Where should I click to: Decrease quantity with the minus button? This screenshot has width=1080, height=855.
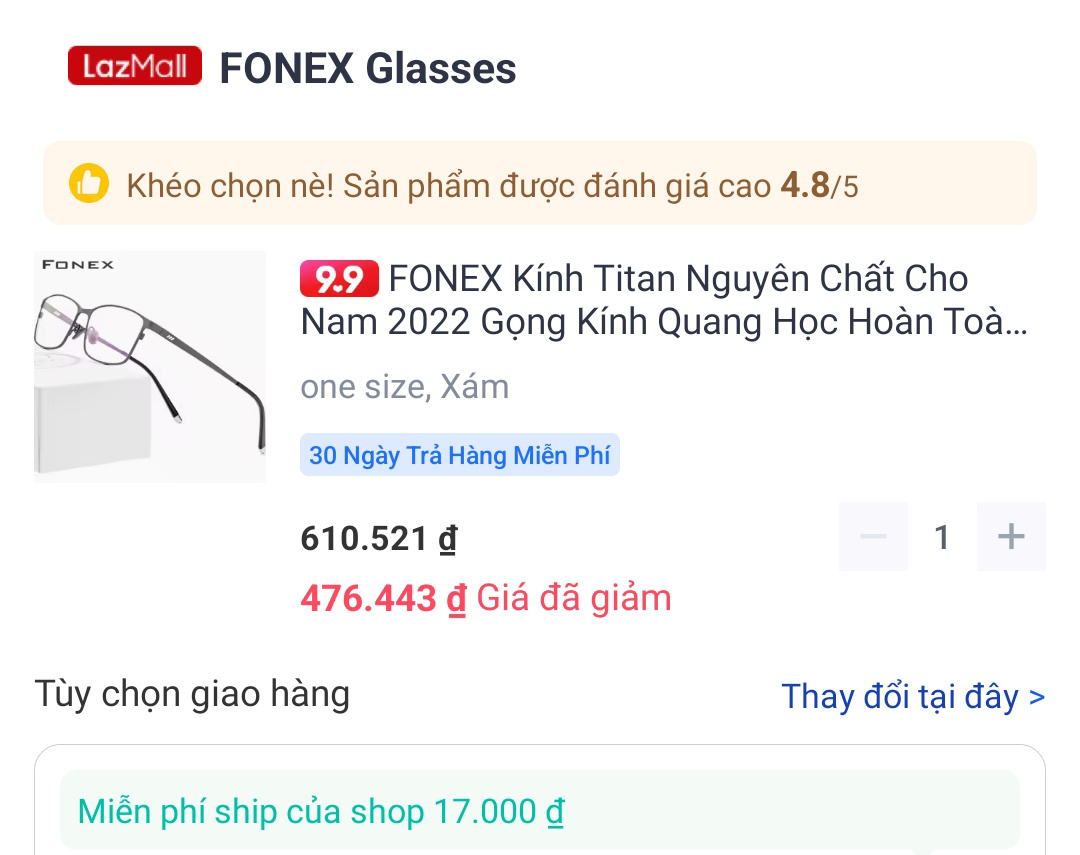873,537
